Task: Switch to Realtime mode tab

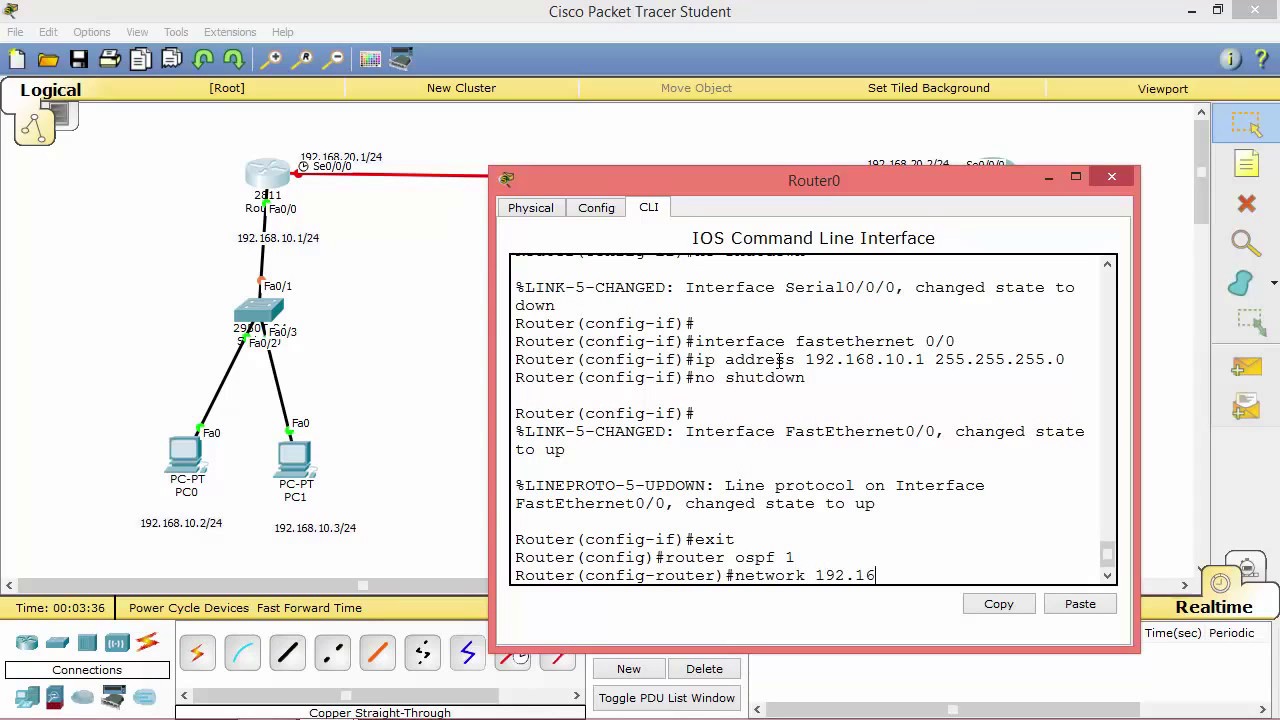Action: click(x=1214, y=607)
